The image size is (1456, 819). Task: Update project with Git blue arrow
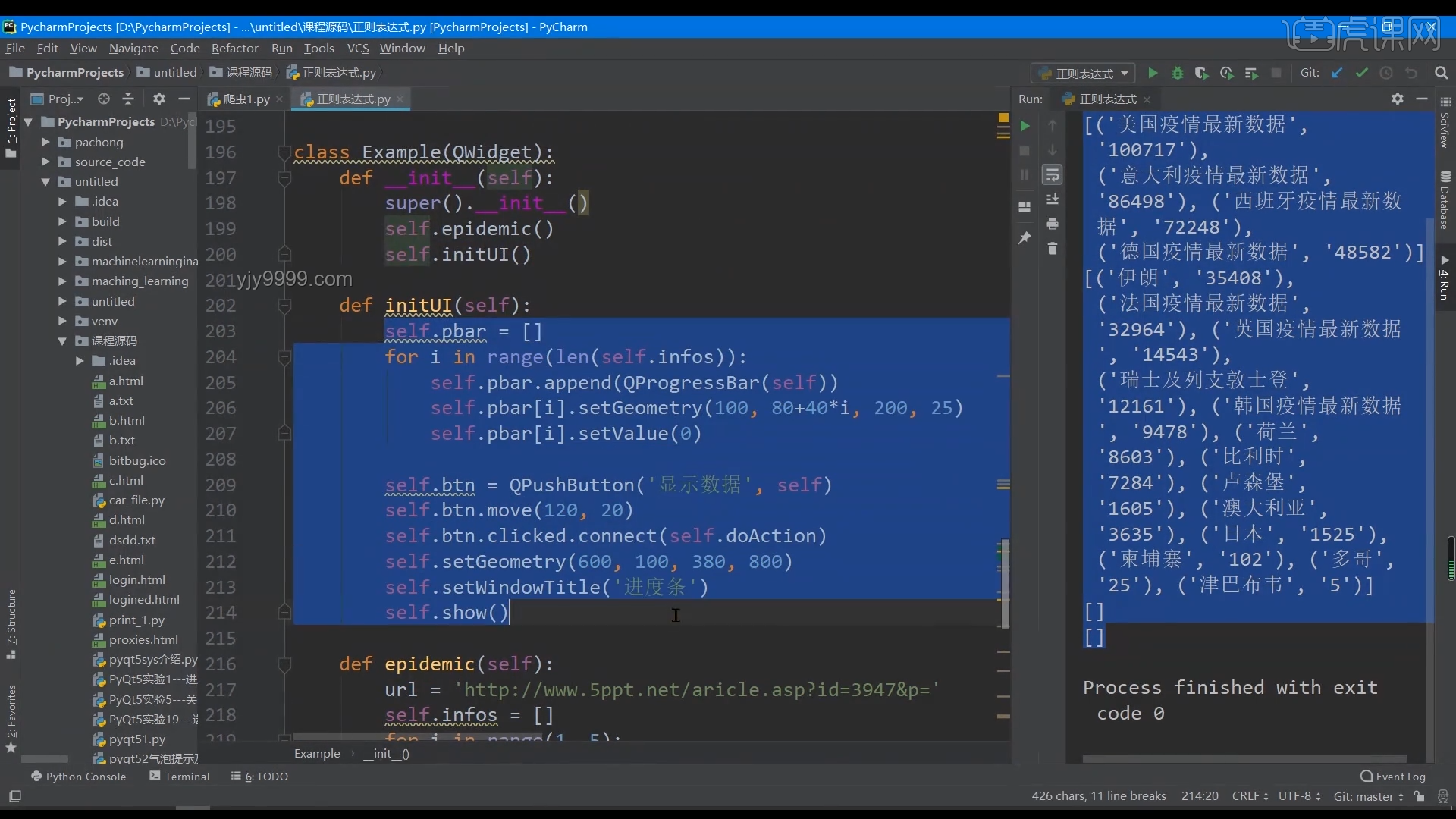1337,73
